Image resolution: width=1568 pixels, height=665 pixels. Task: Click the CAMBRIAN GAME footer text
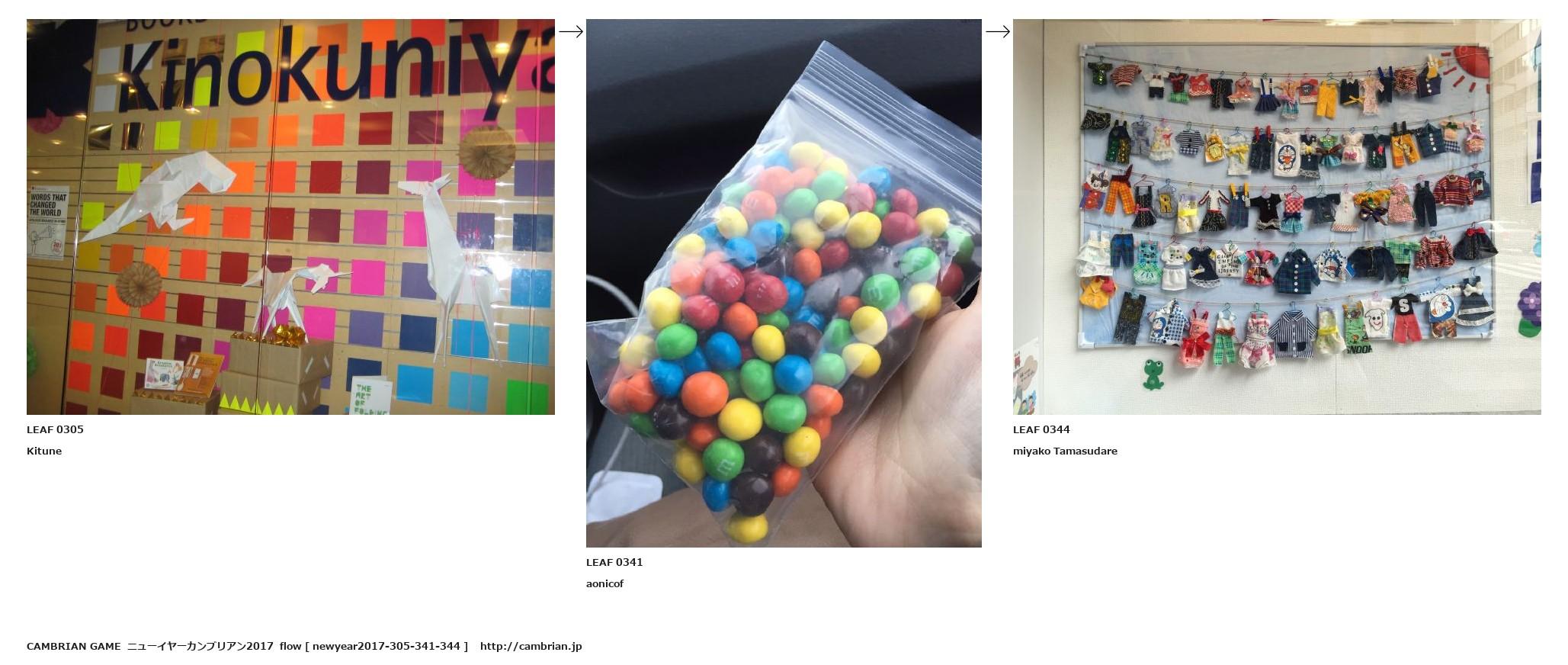73,646
